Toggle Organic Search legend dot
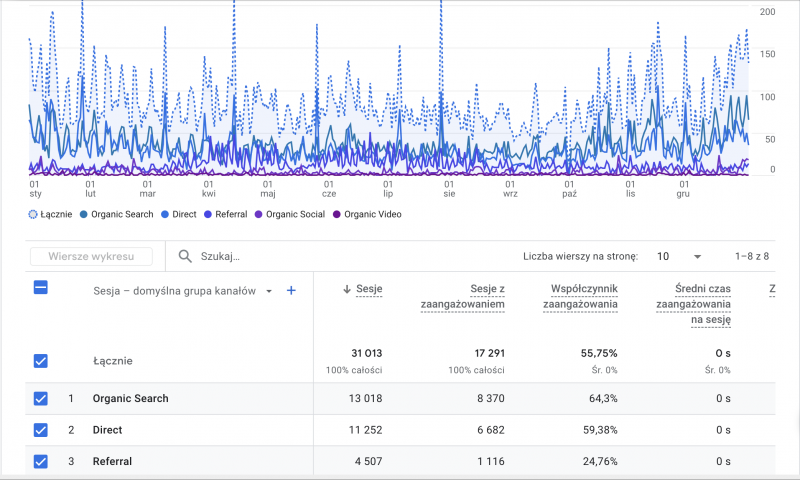The width and height of the screenshot is (800, 480). [x=84, y=214]
